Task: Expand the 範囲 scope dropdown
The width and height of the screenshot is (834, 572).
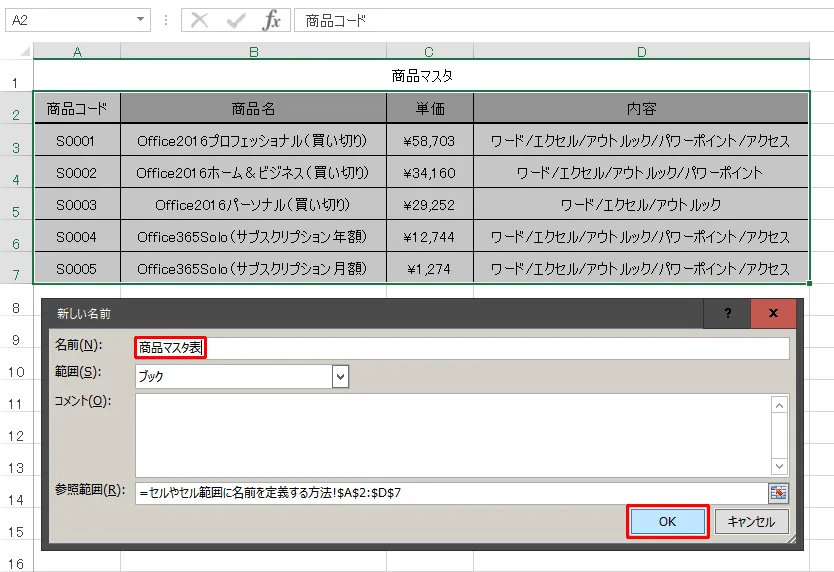Action: click(340, 377)
